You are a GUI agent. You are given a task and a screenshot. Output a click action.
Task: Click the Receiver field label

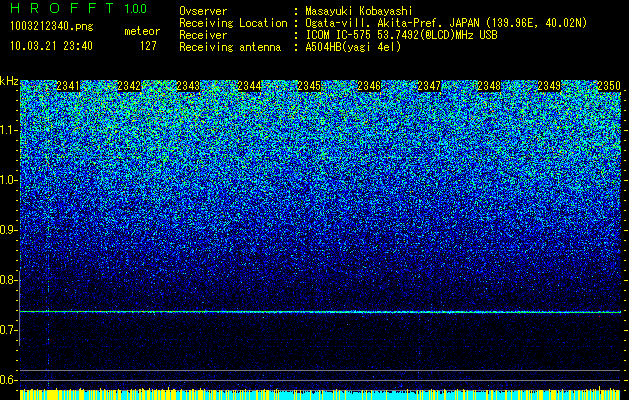203,35
